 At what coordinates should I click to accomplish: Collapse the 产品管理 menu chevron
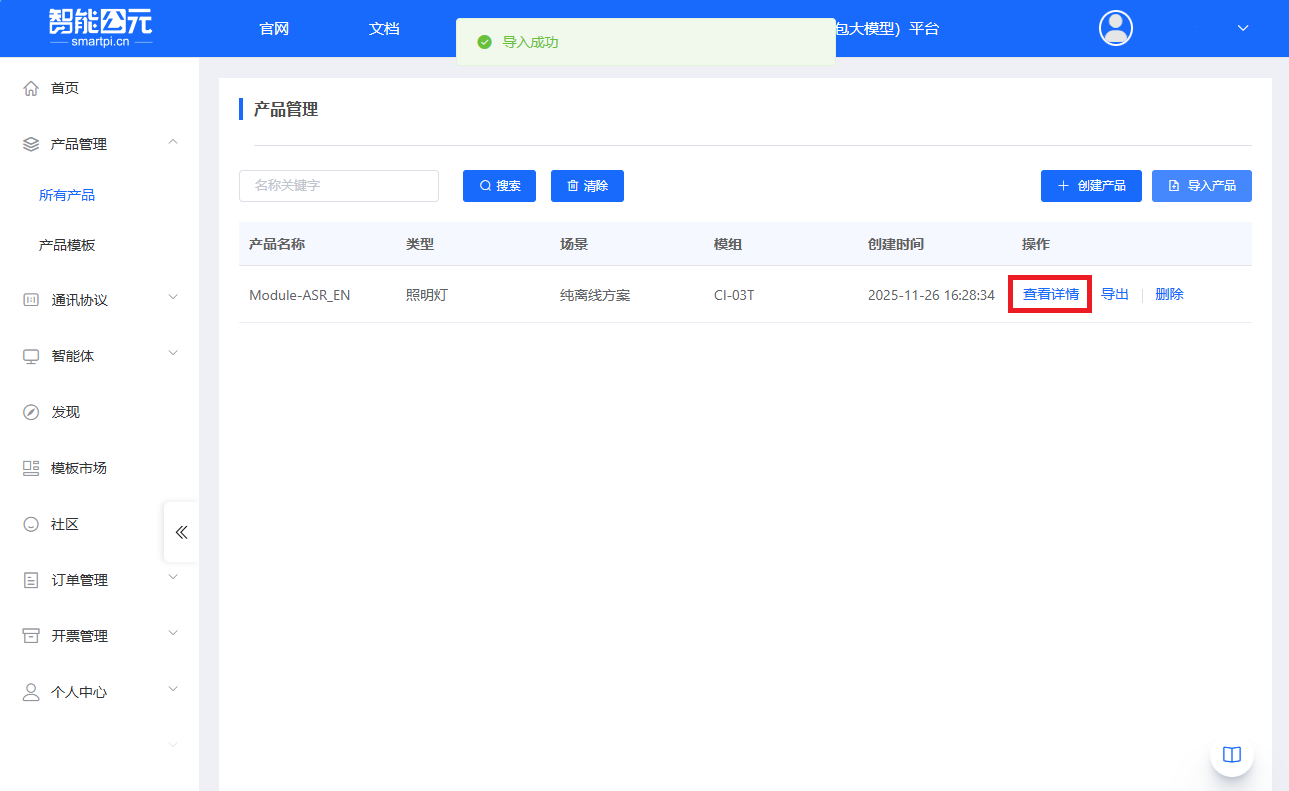[173, 143]
